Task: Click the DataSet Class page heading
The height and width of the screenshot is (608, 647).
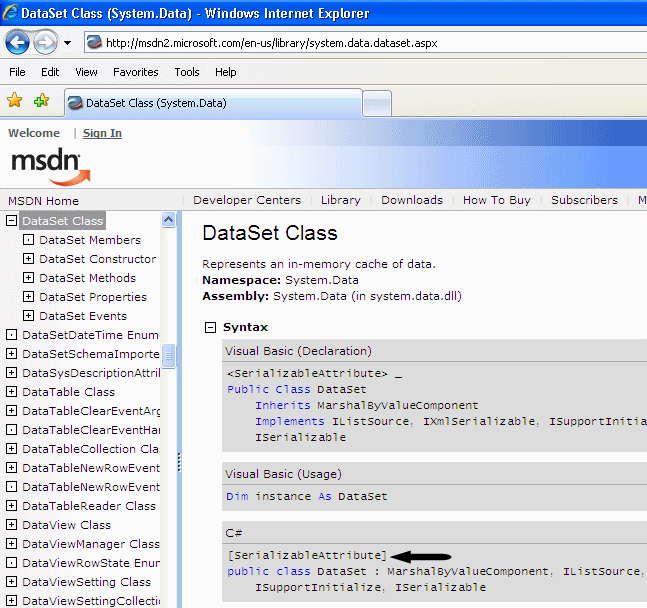Action: coord(270,233)
